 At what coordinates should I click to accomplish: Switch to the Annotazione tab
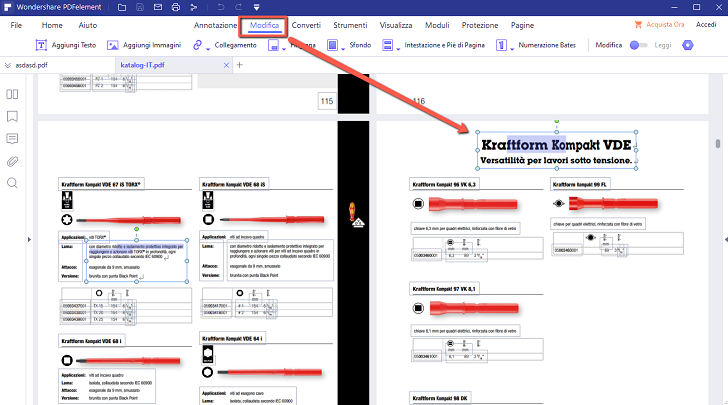[x=215, y=25]
